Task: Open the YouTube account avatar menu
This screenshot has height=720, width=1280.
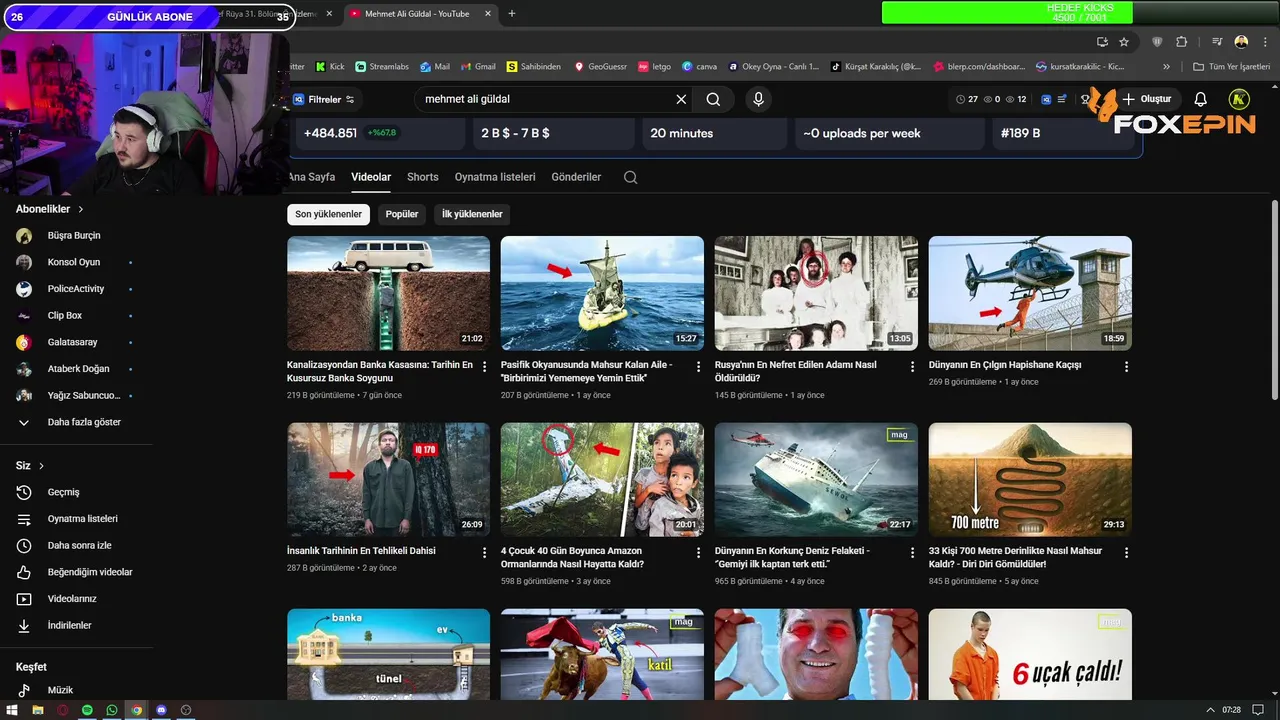Action: click(1239, 99)
